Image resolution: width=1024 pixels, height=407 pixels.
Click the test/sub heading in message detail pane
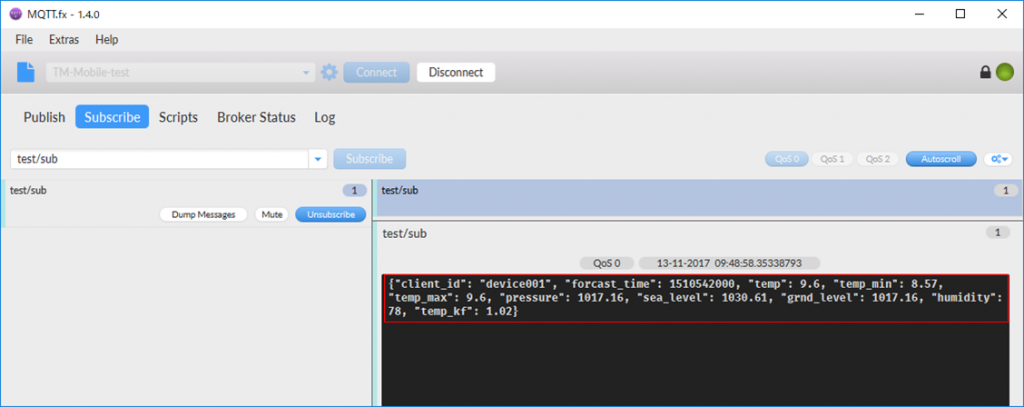(x=404, y=233)
